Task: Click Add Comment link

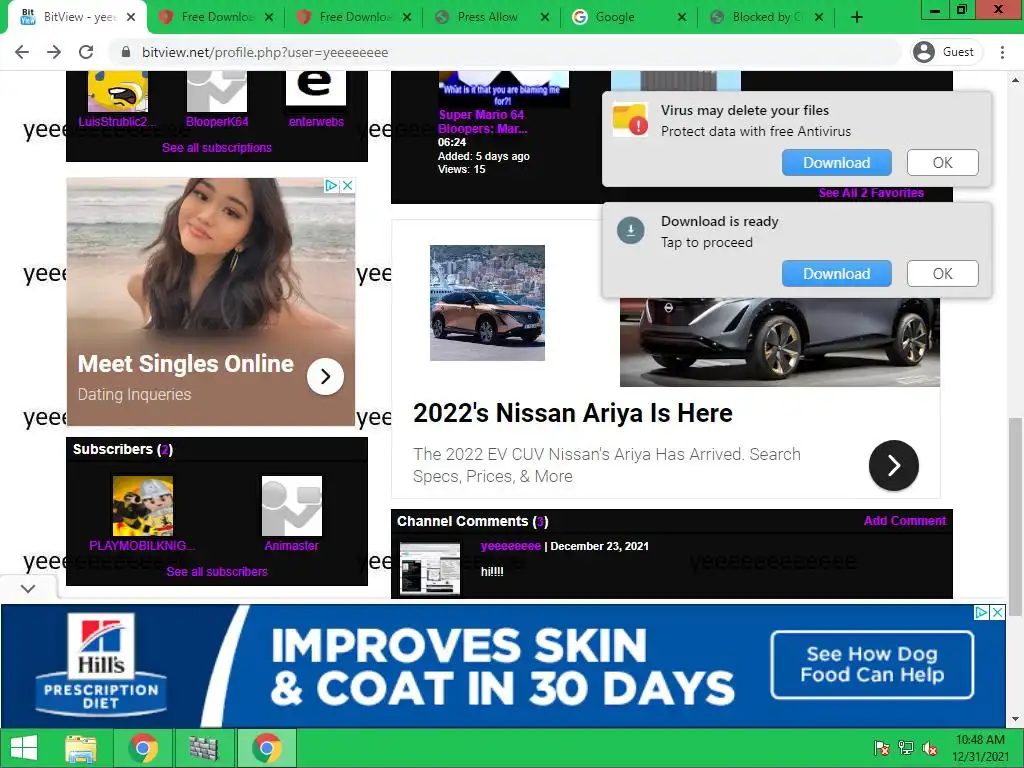Action: pyautogui.click(x=904, y=520)
